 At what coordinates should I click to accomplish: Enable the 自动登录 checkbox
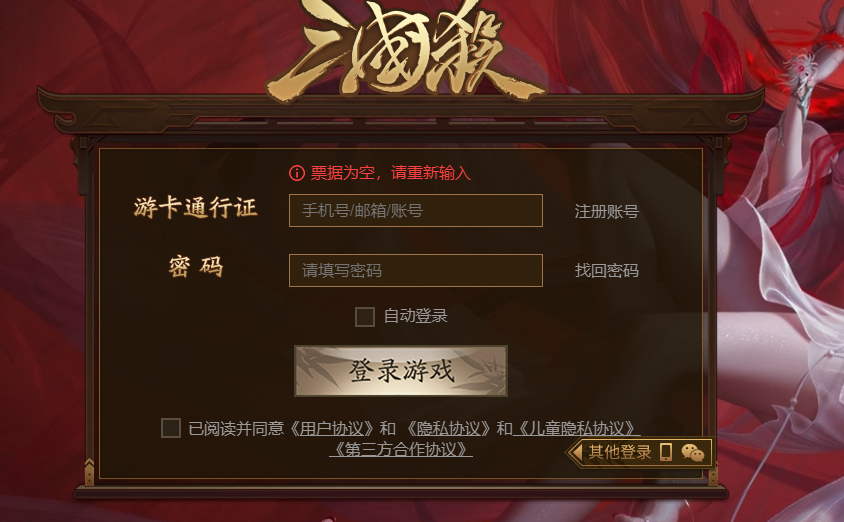tap(365, 316)
